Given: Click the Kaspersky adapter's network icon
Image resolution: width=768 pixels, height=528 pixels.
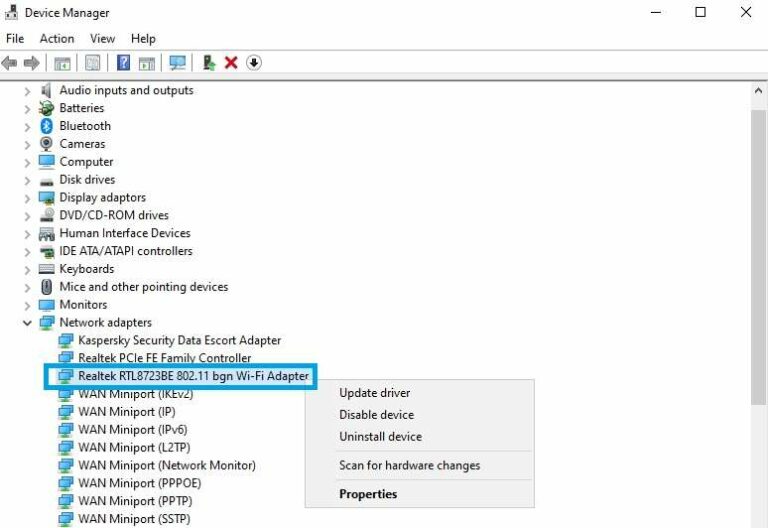Looking at the screenshot, I should (66, 340).
